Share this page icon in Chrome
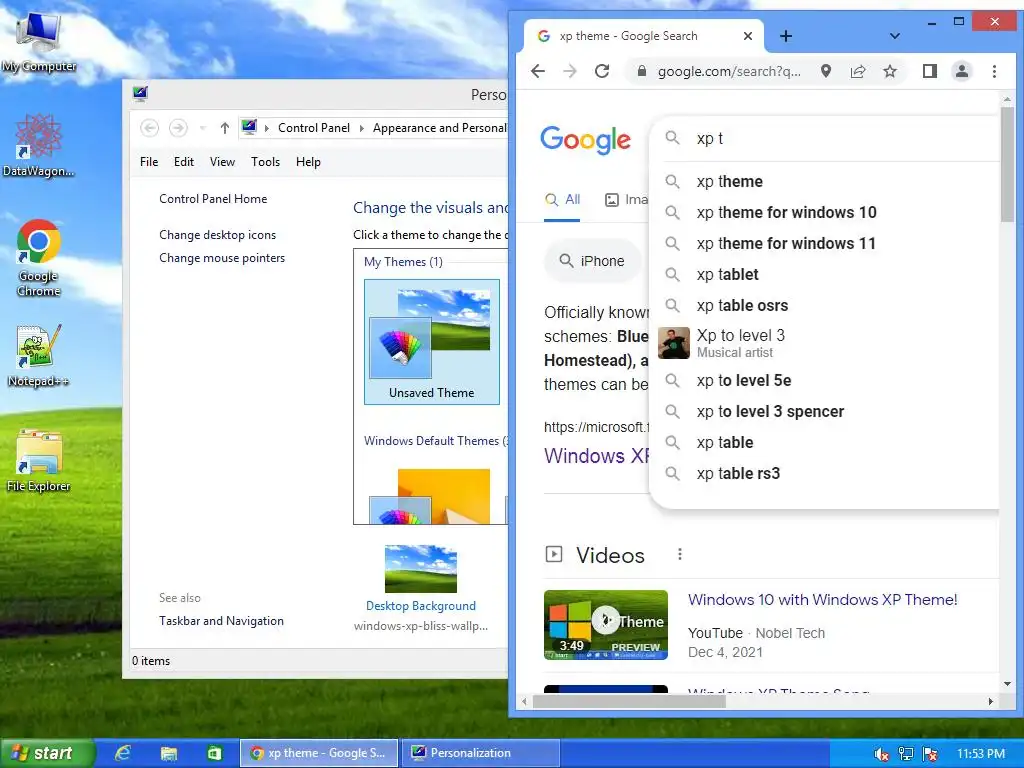This screenshot has width=1024, height=768. (858, 71)
